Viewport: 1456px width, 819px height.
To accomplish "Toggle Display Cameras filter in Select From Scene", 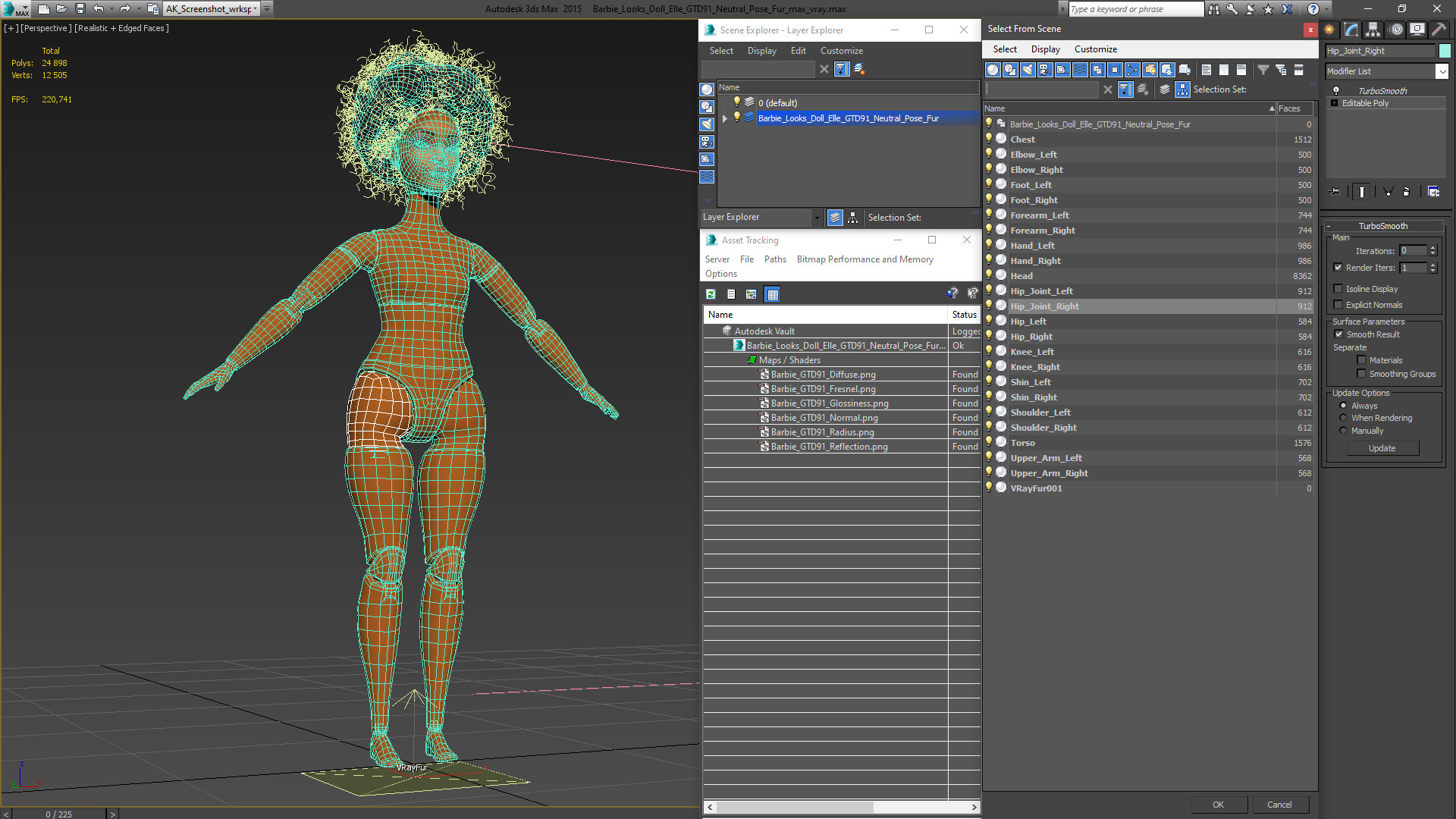I will (x=1045, y=70).
